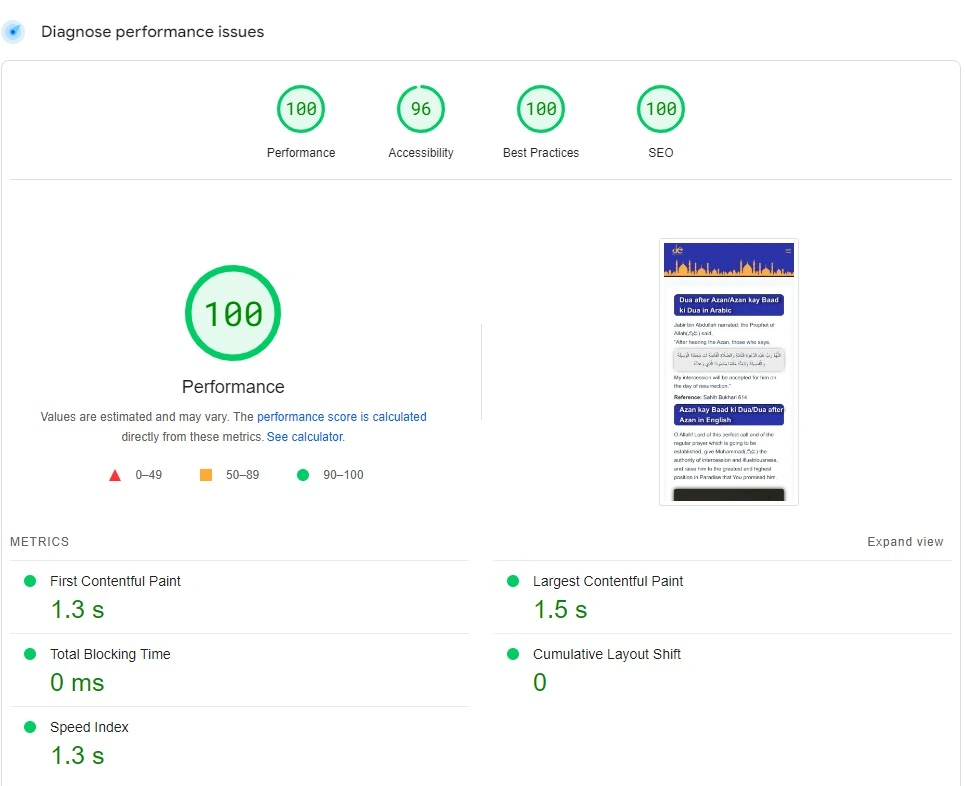Click green dot beside Speed Index
The height and width of the screenshot is (786, 965).
click(30, 727)
